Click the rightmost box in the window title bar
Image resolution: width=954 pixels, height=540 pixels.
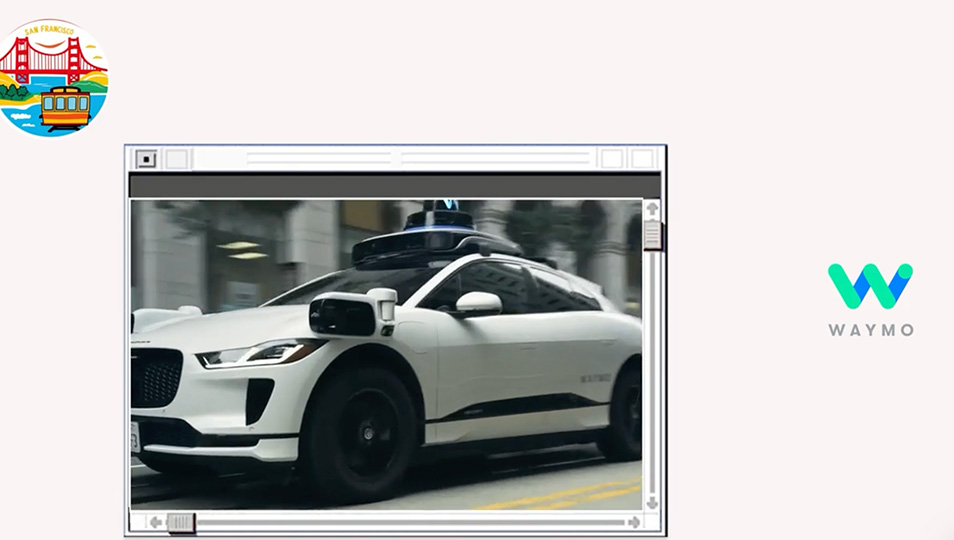click(642, 159)
